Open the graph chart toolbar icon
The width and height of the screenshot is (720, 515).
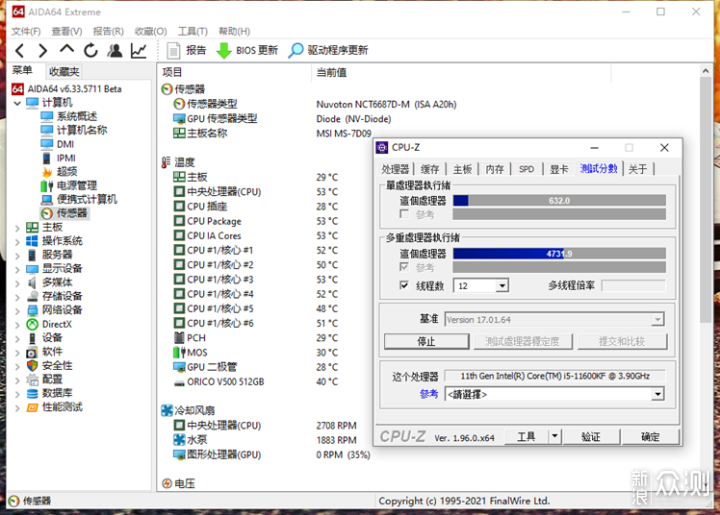pos(139,50)
